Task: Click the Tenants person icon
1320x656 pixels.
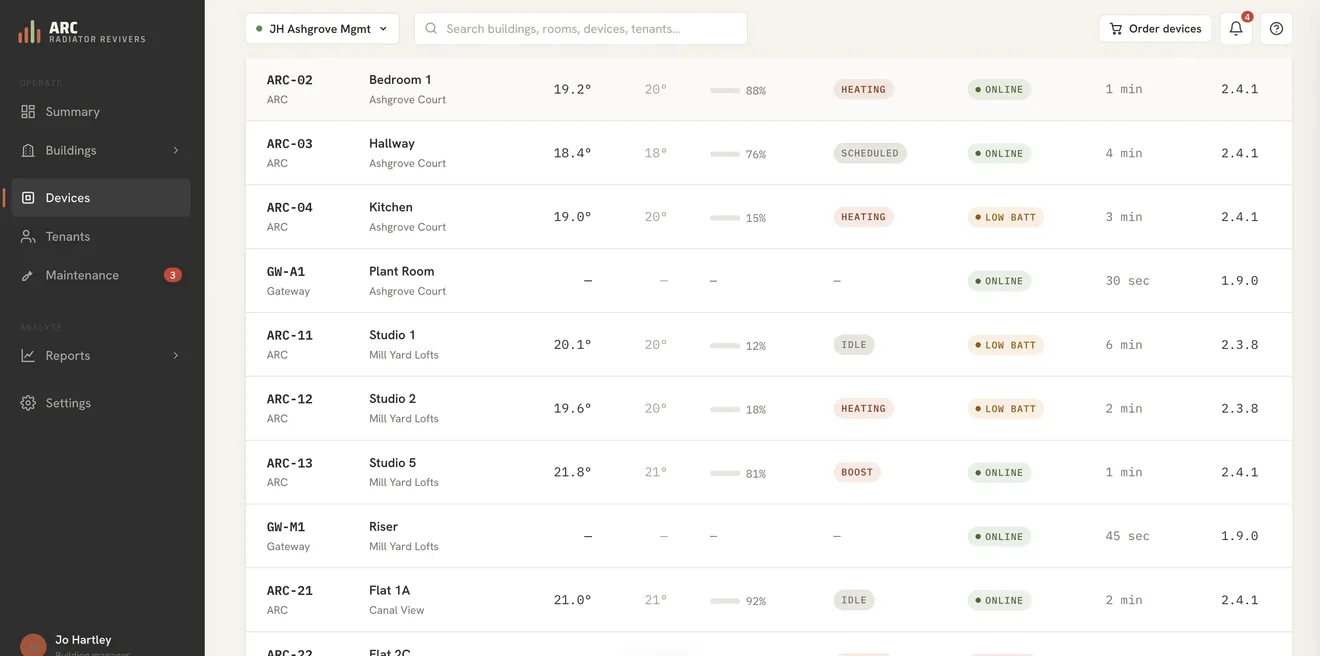Action: click(x=28, y=237)
